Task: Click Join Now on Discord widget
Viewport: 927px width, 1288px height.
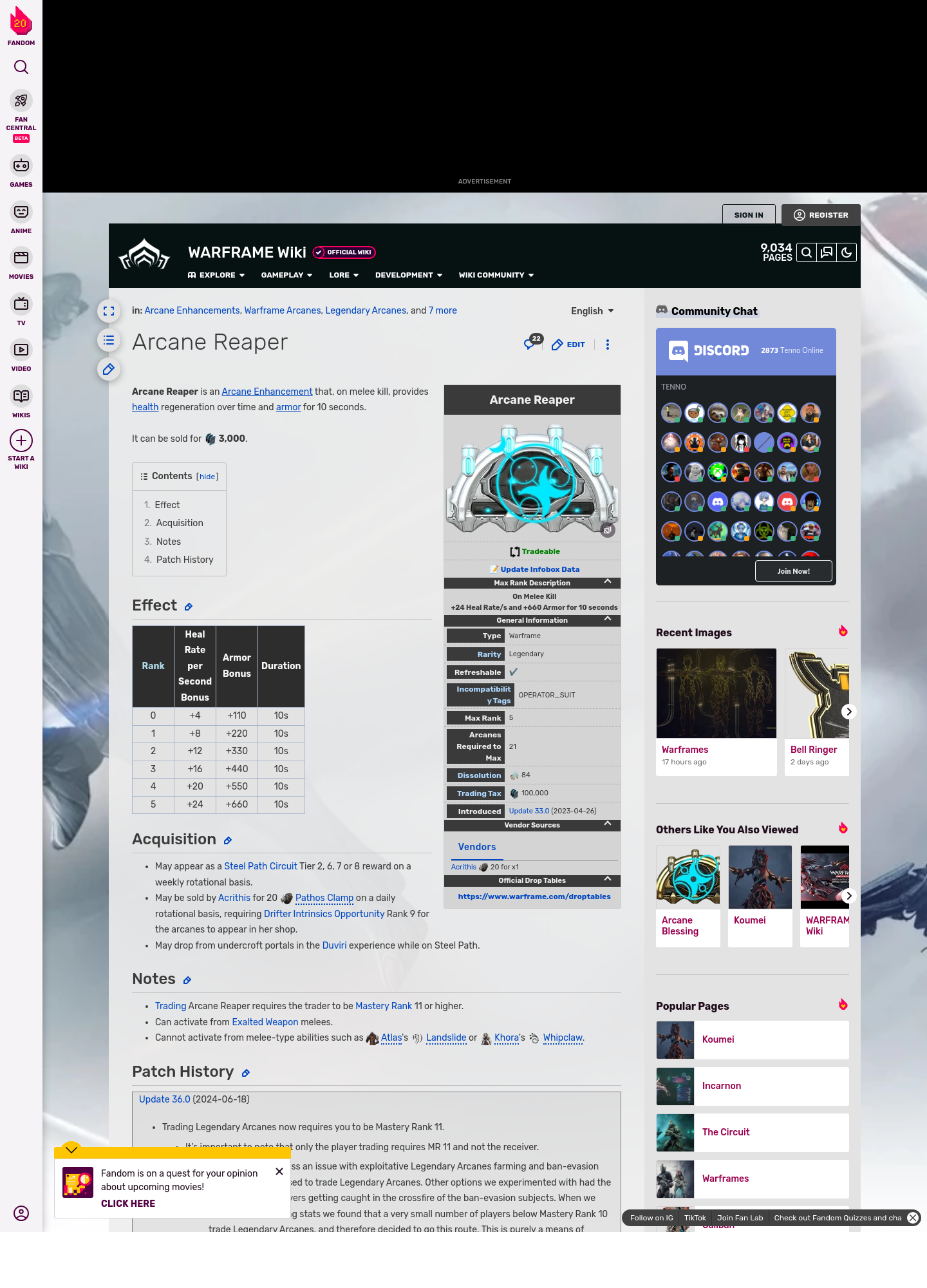Action: point(794,571)
